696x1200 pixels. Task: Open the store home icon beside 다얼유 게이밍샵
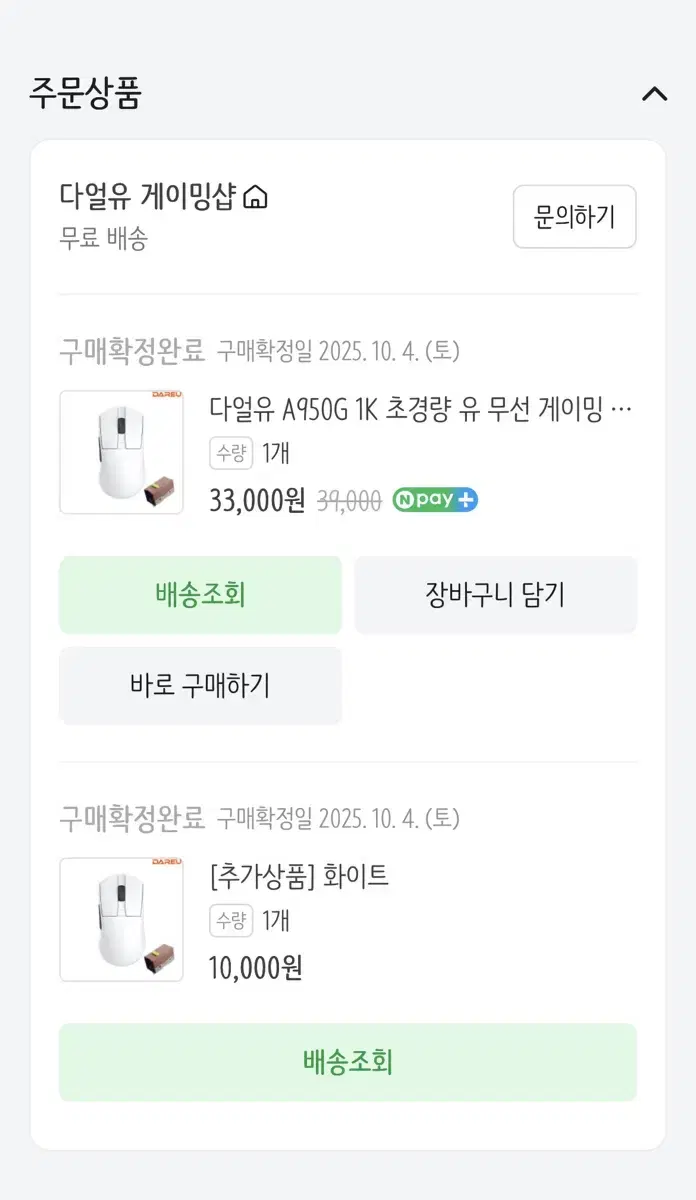tap(256, 197)
